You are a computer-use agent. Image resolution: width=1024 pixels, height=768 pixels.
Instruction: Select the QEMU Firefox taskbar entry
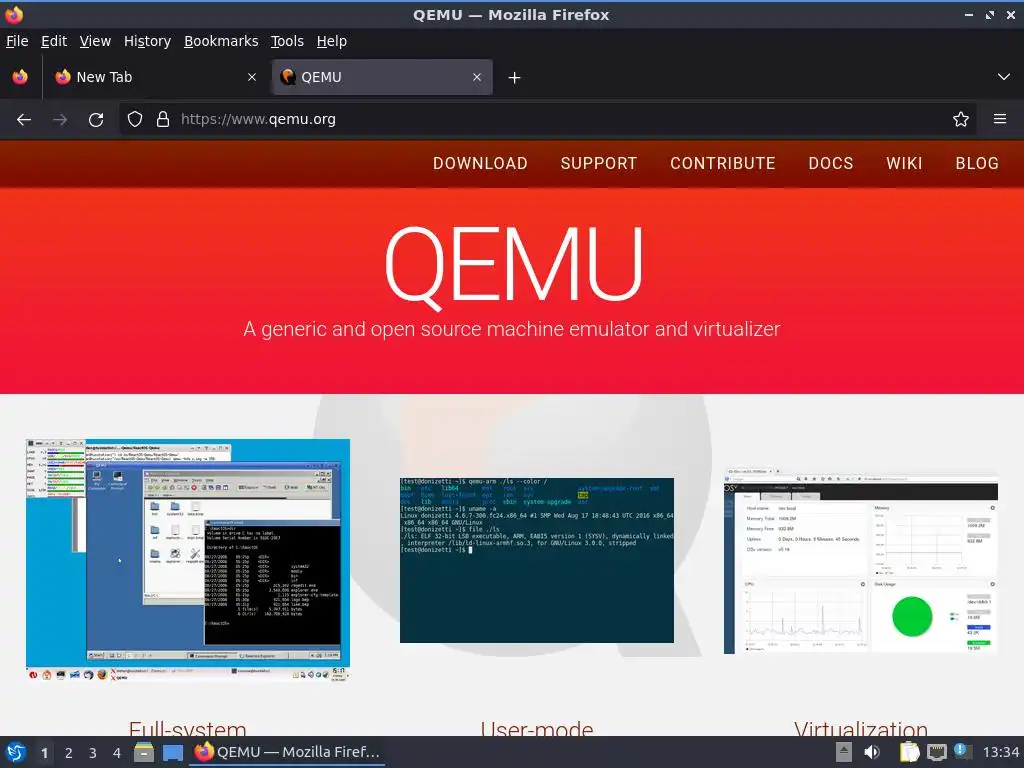point(287,752)
